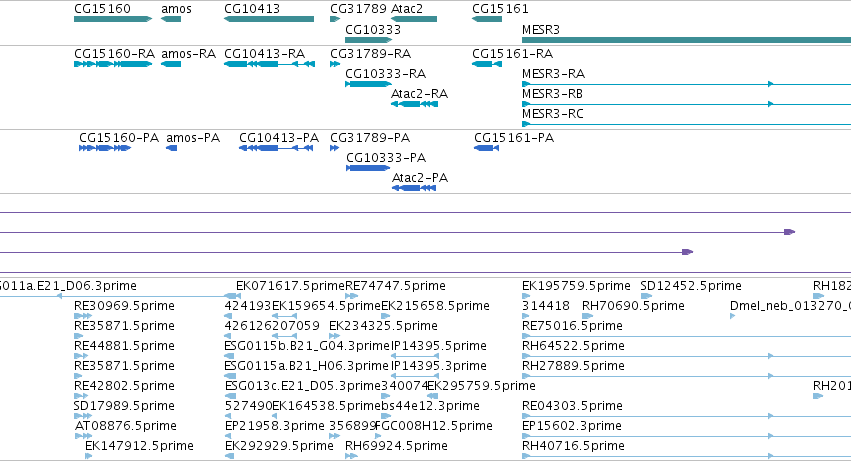
Task: Click the RH70690.5prime EST arrow
Action: pyautogui.click(x=587, y=315)
